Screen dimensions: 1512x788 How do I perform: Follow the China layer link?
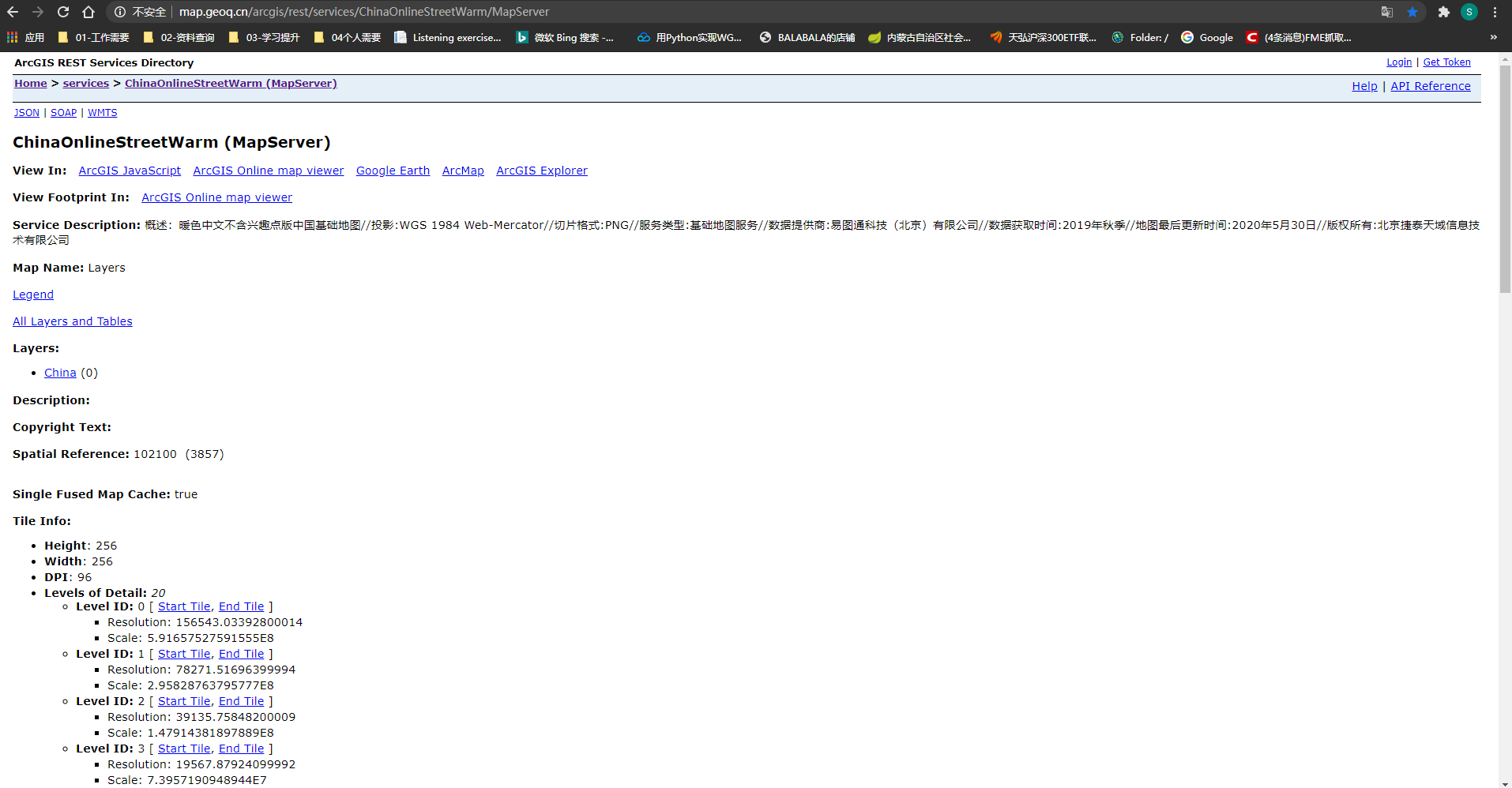pyautogui.click(x=60, y=372)
